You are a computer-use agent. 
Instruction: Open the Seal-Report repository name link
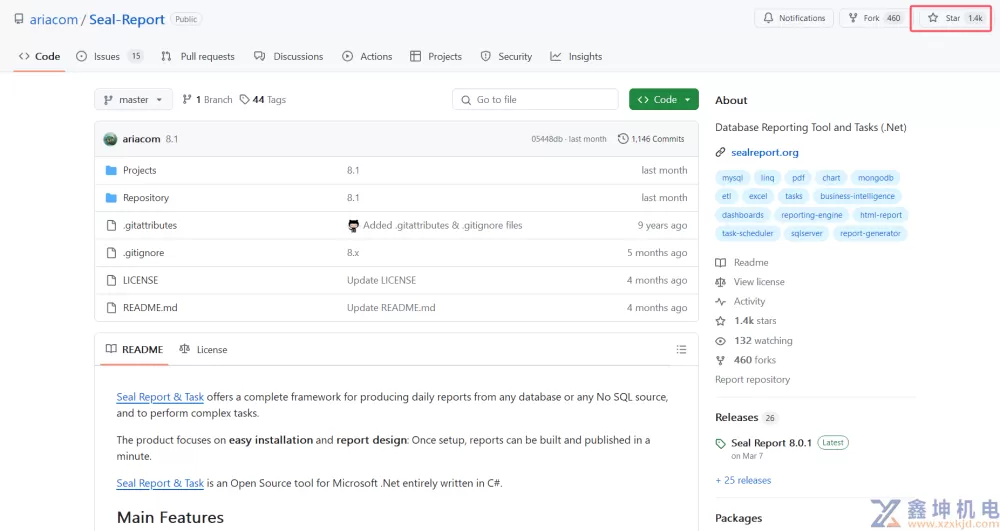(127, 20)
